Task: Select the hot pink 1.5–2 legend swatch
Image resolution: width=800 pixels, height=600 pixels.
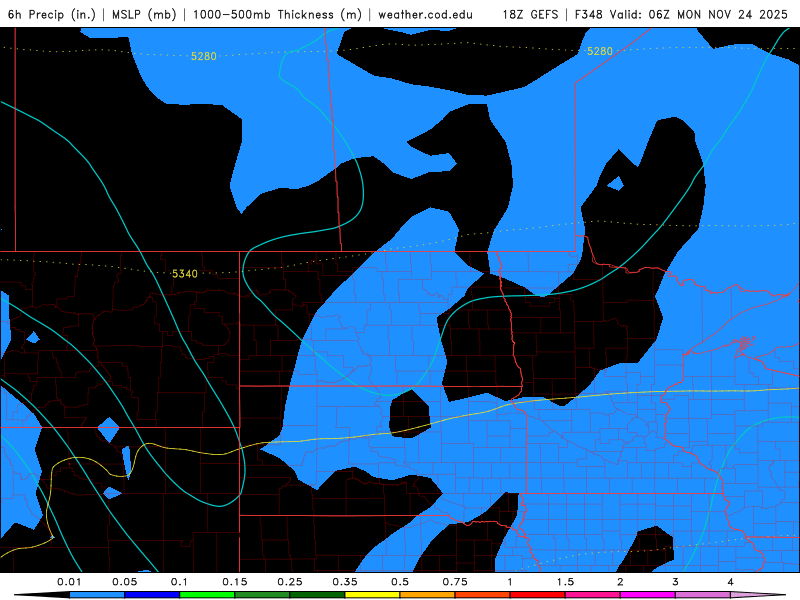Action: [593, 595]
